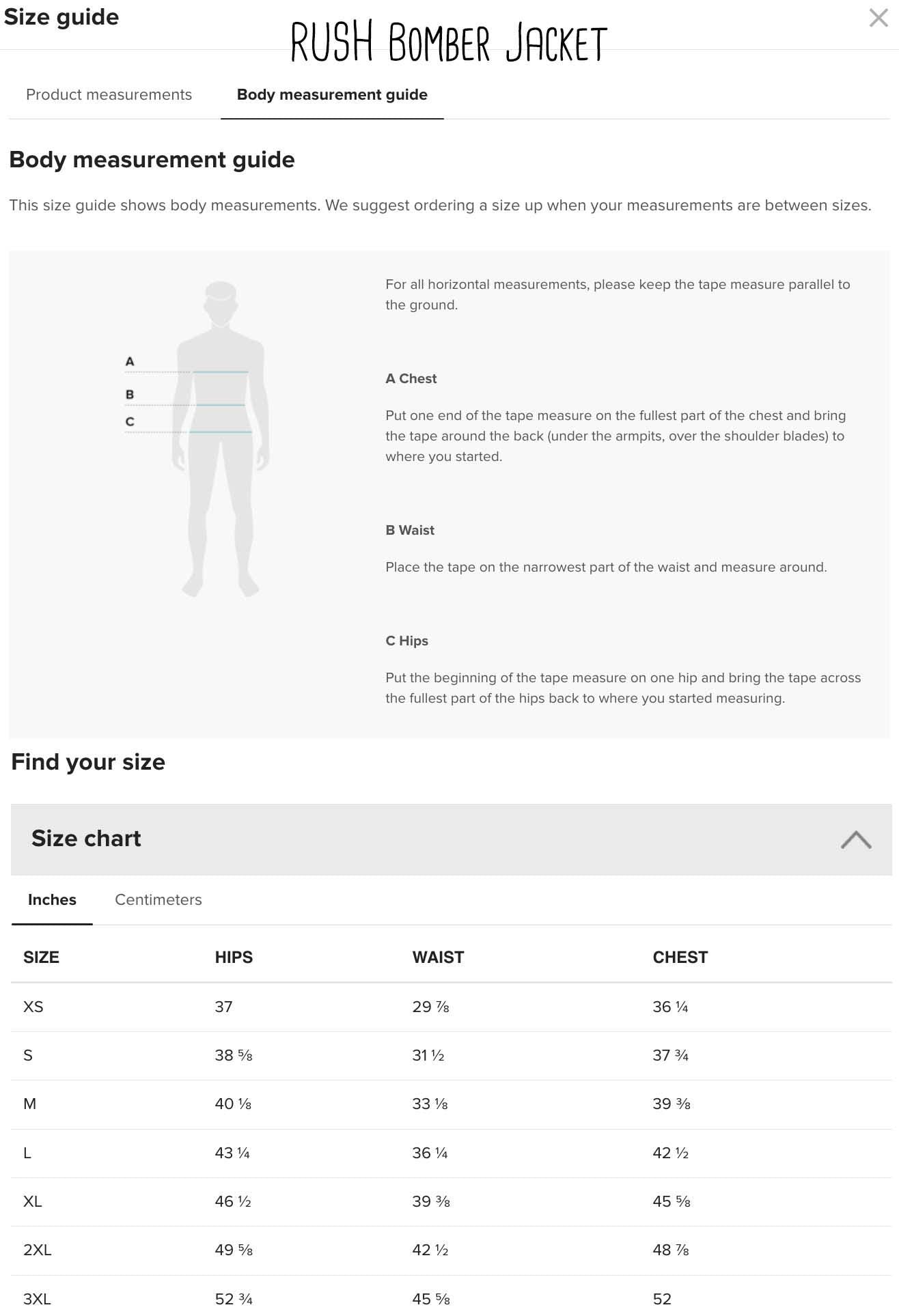Click the RUSH Bomber Jacket title
The width and height of the screenshot is (899, 1316).
click(x=449, y=42)
